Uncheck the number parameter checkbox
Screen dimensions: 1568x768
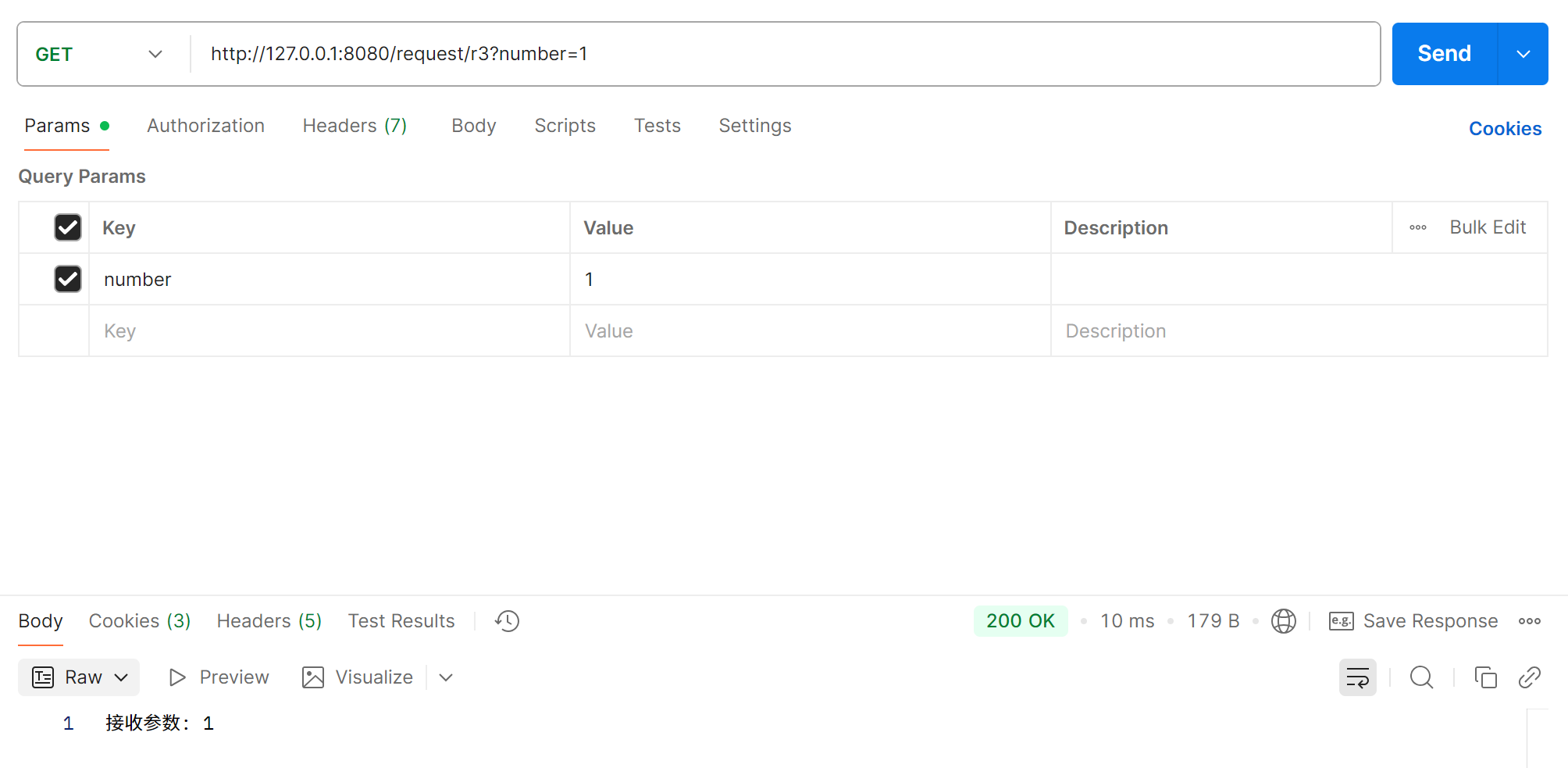68,279
